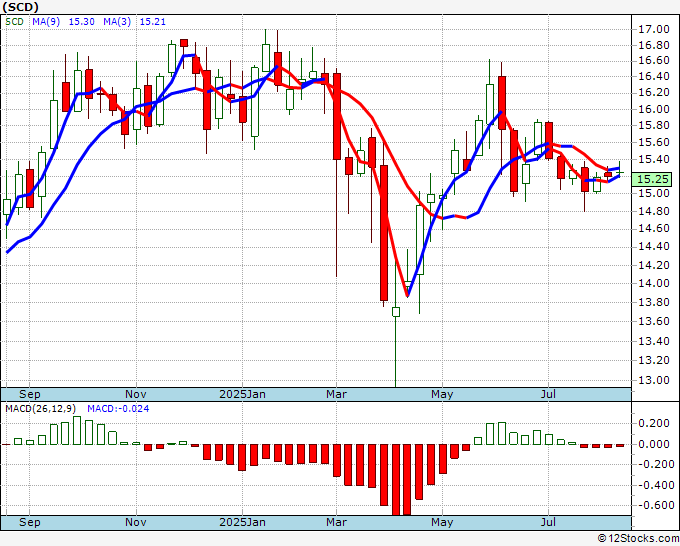Click the 16.00 price axis label
Viewport: 680px width, 546px height.
click(654, 109)
